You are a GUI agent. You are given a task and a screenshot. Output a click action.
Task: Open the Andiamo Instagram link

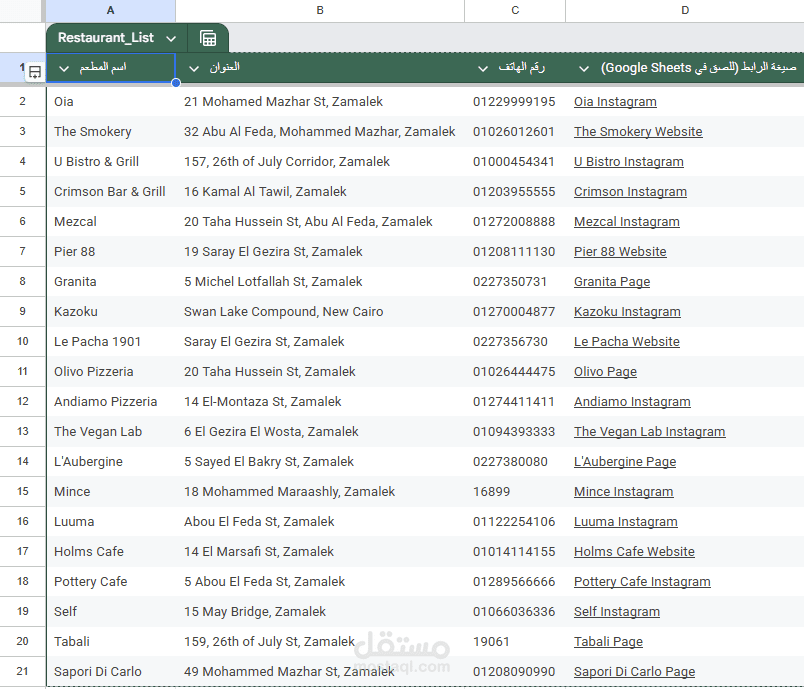[632, 401]
